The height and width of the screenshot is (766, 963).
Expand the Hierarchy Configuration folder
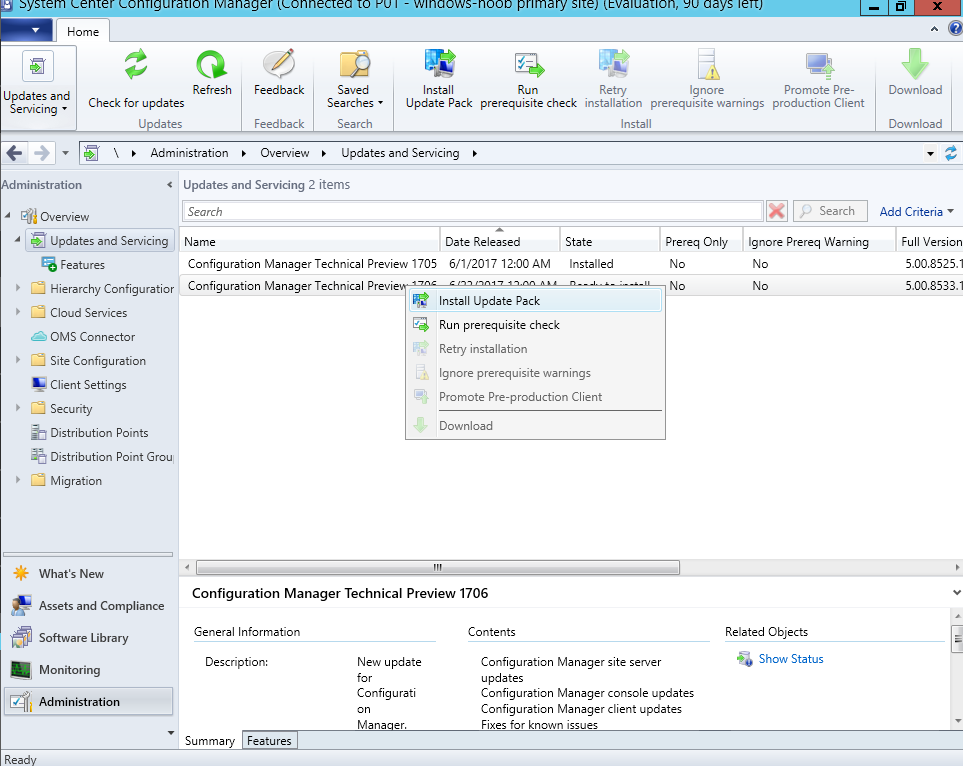point(18,287)
